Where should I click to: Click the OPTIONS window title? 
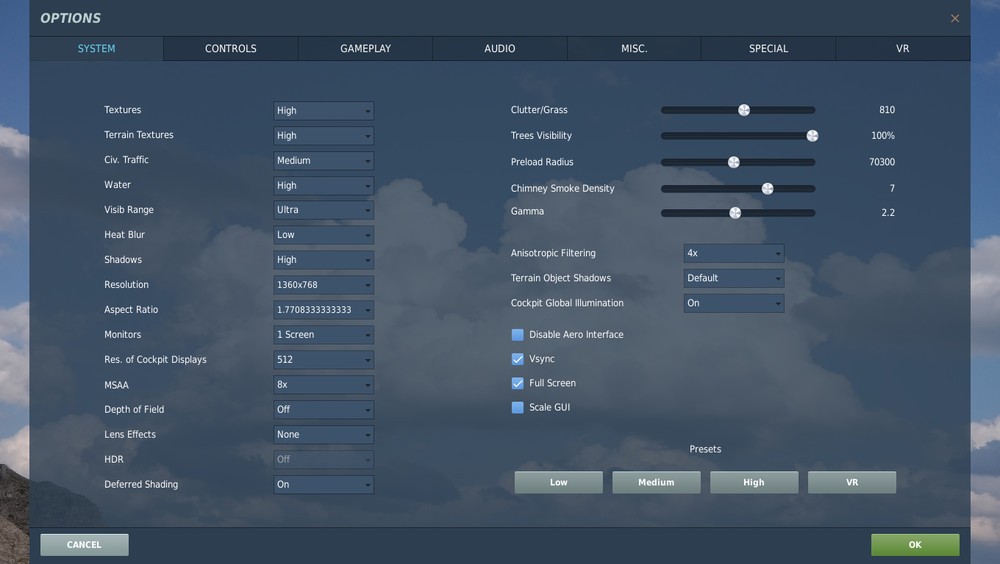(x=70, y=18)
